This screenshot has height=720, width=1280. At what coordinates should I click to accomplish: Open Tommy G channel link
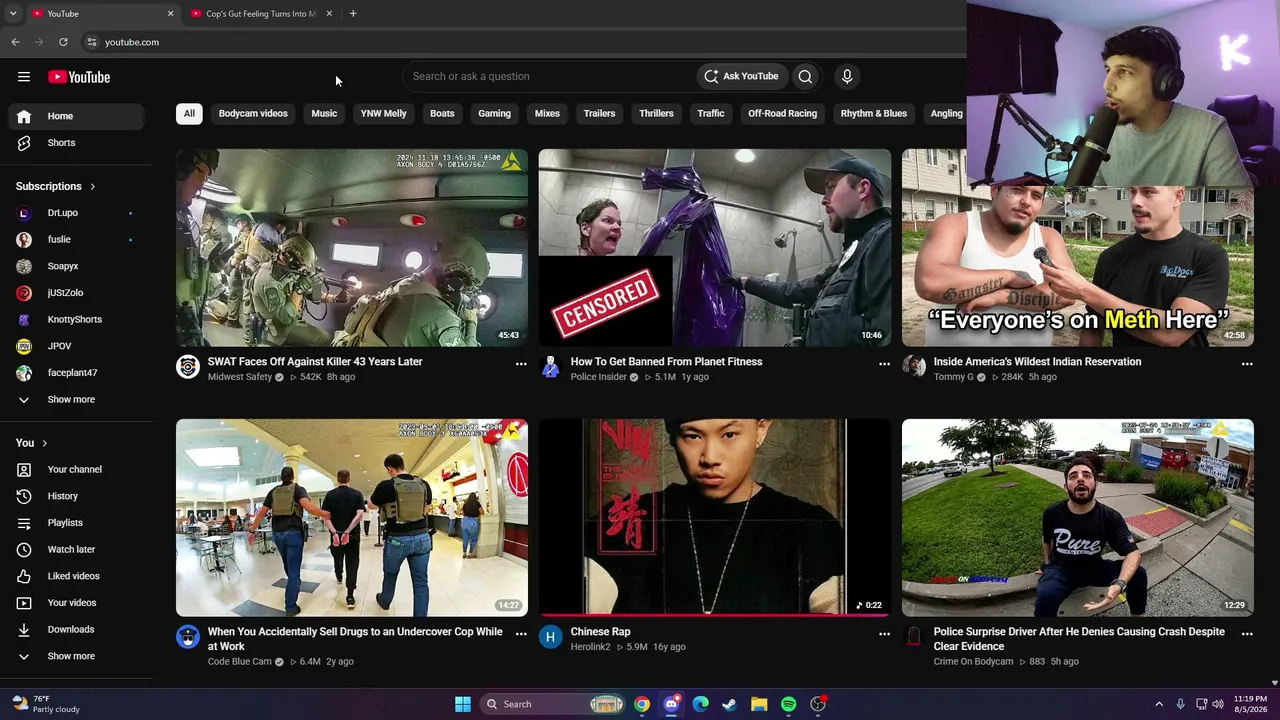[953, 377]
